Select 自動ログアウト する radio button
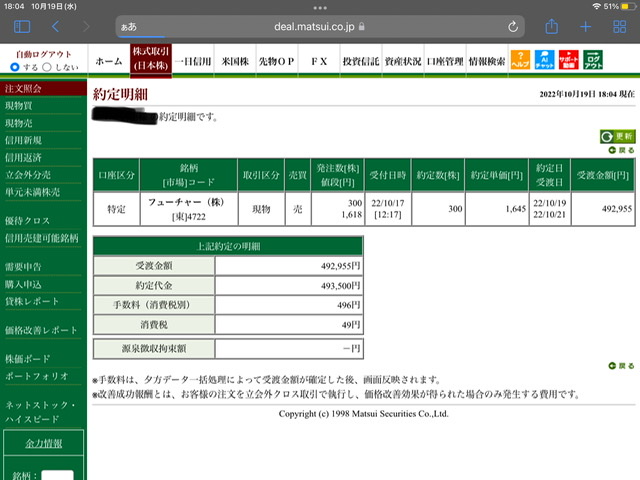 (15, 67)
